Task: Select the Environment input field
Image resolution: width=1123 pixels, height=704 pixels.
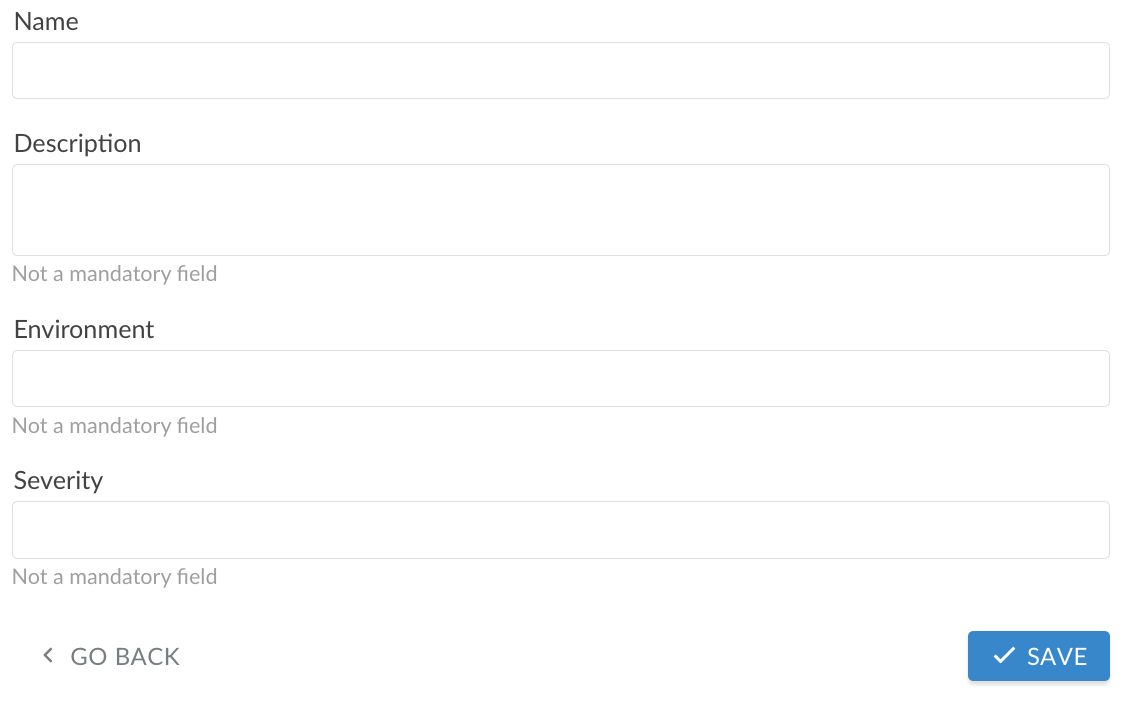Action: click(560, 378)
